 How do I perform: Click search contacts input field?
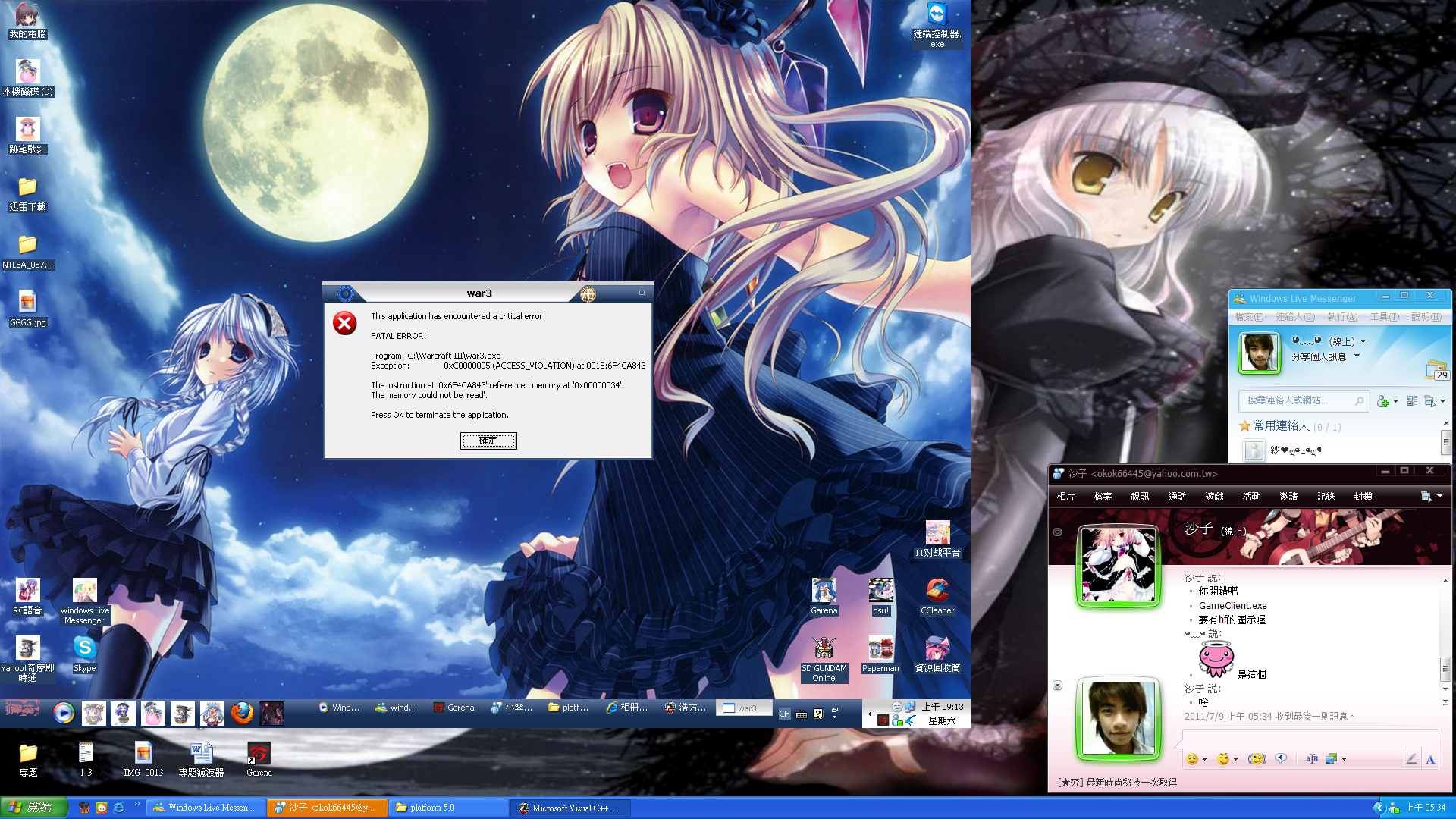pos(1304,400)
